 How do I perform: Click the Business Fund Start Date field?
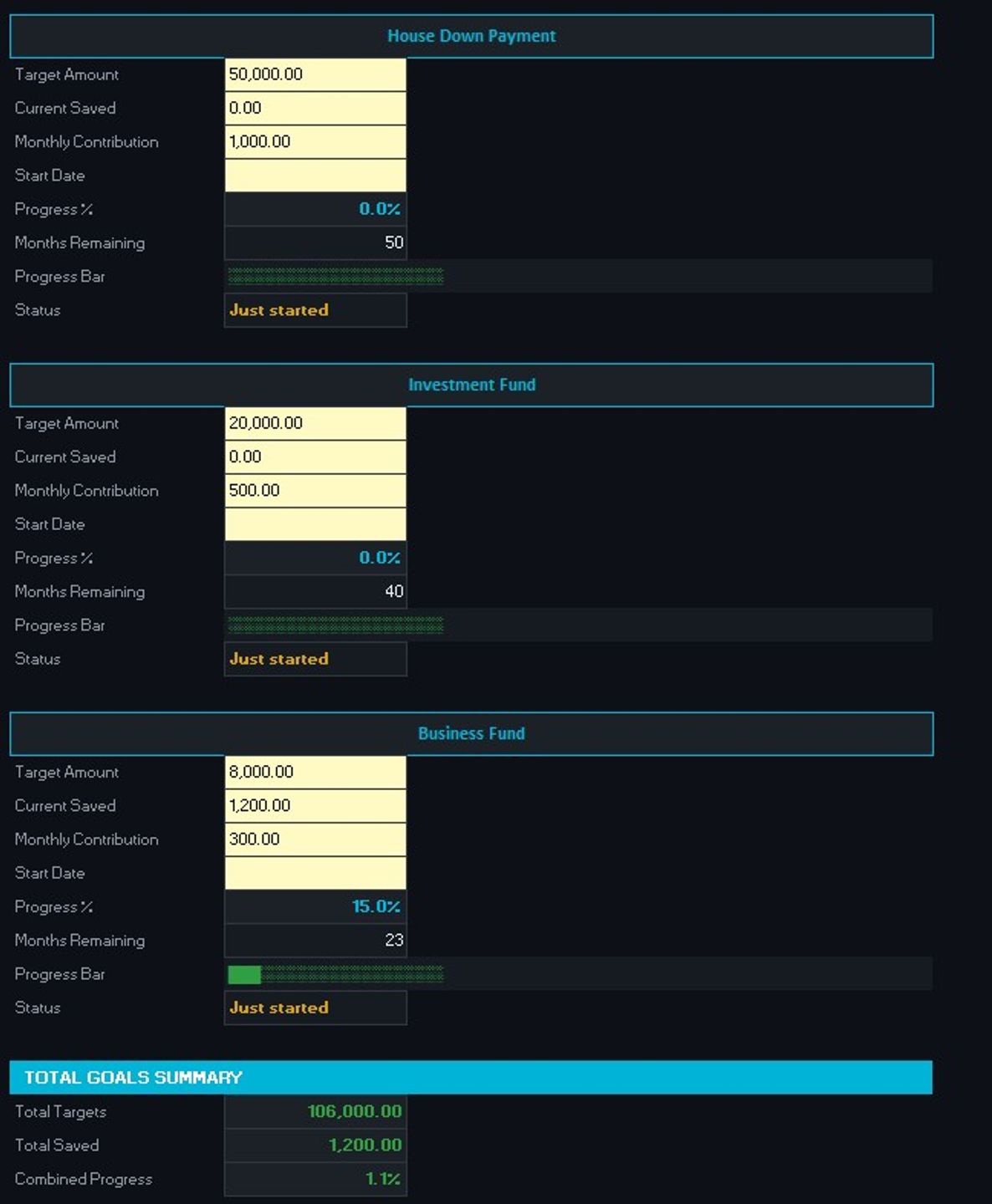coord(315,873)
